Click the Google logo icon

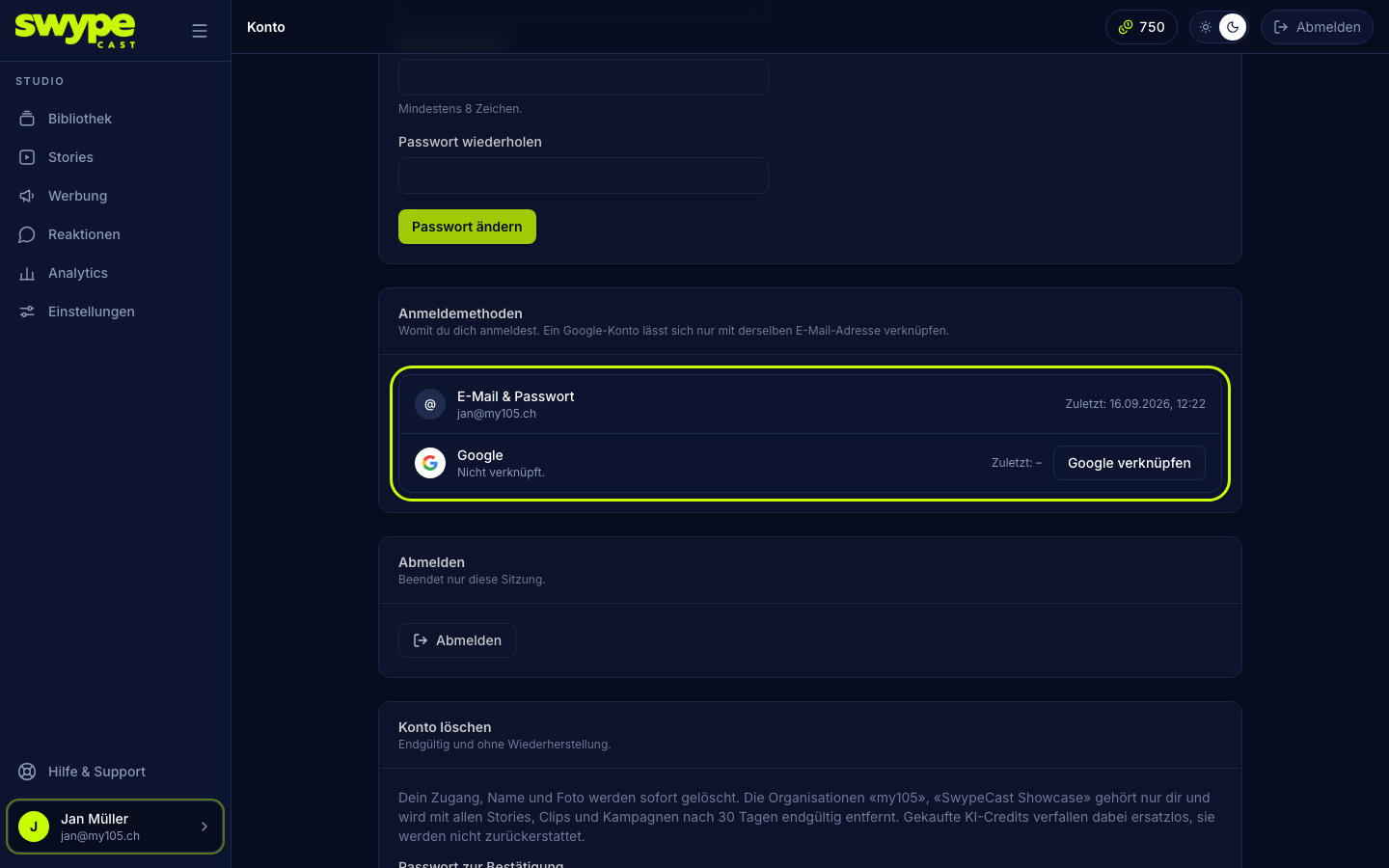tap(430, 463)
